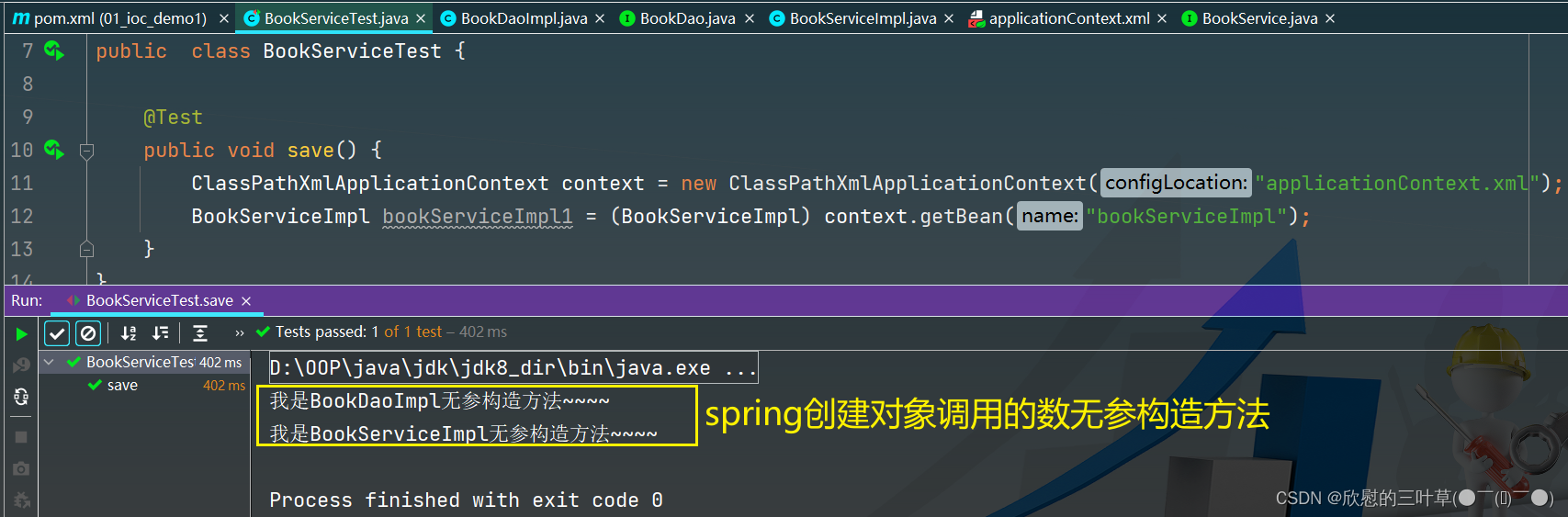This screenshot has height=517, width=1568.
Task: Rerun tests with the green play button
Action: (x=21, y=333)
